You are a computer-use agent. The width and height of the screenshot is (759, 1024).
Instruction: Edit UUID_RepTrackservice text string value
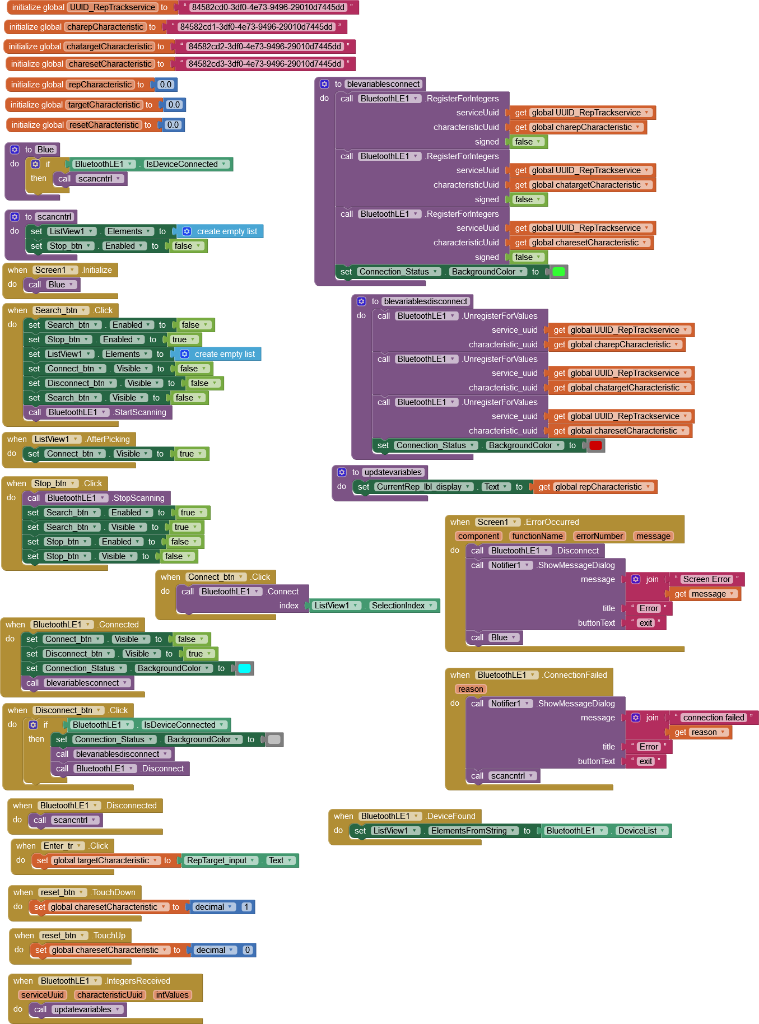pos(268,7)
